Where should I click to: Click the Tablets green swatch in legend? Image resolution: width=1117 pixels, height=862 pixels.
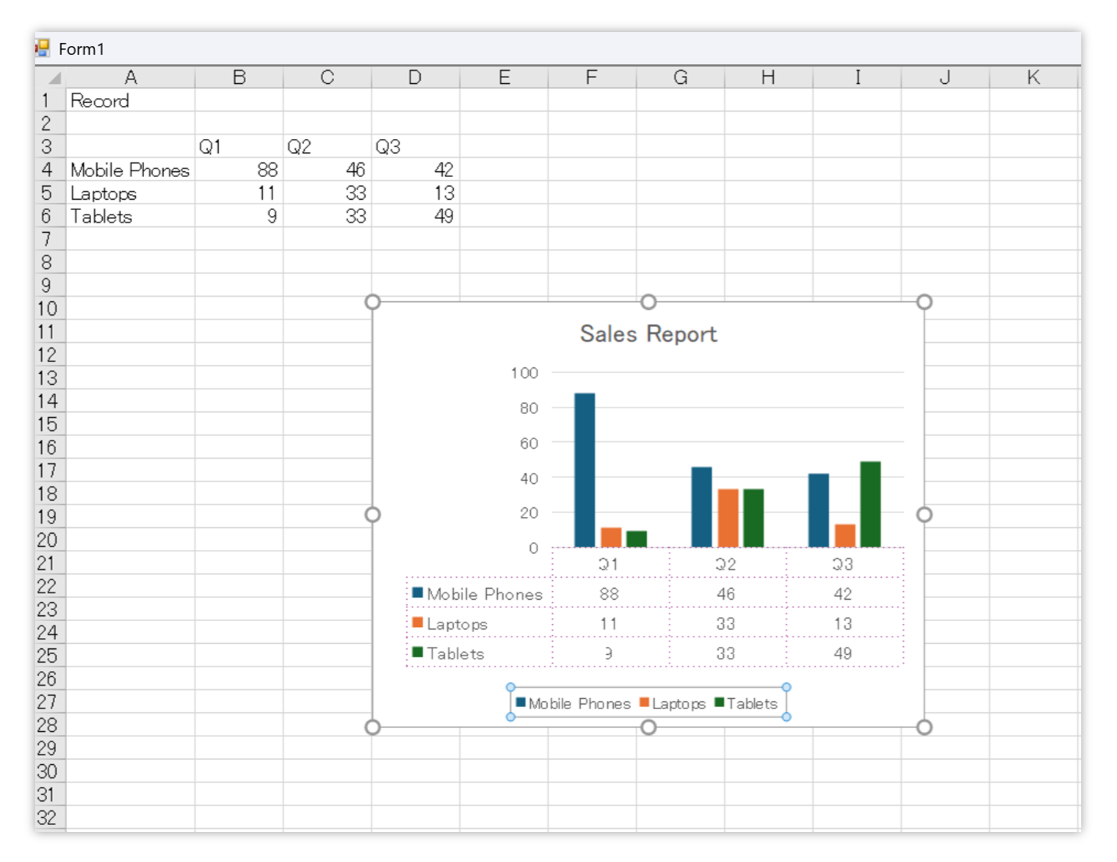pyautogui.click(x=719, y=702)
